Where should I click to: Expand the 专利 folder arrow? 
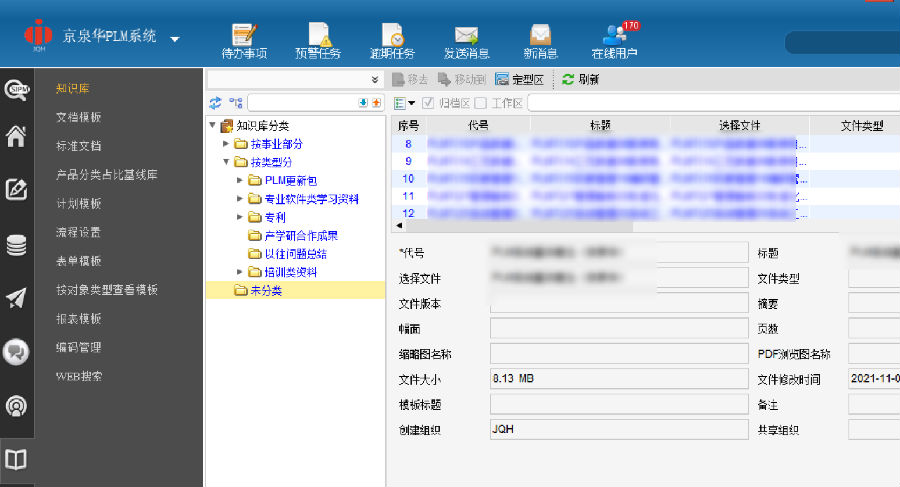tap(240, 217)
